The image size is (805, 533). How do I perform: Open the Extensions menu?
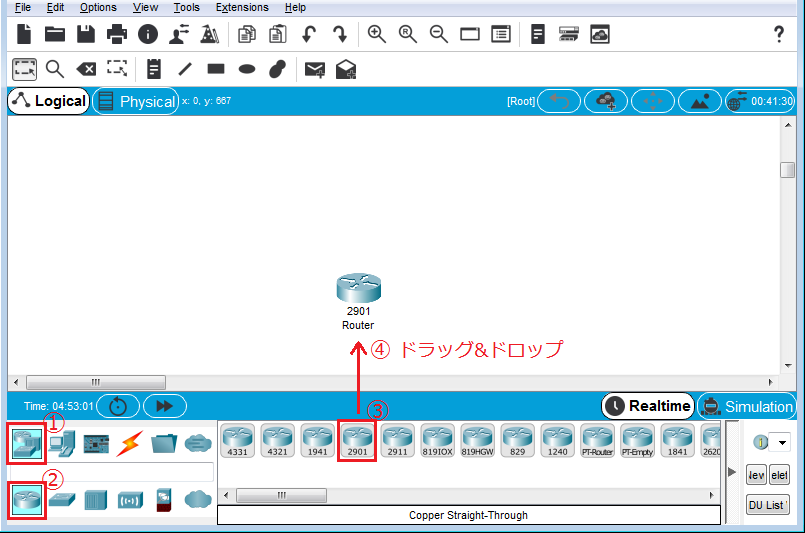pos(242,7)
